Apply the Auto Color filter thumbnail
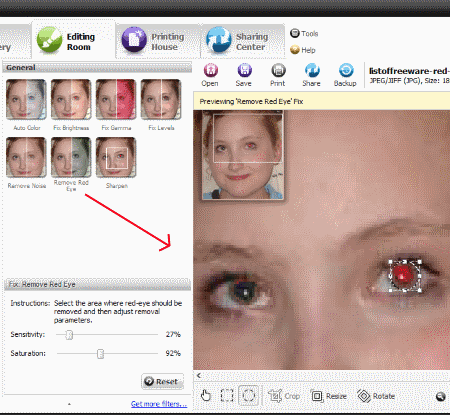Image resolution: width=450 pixels, height=415 pixels. coord(26,99)
